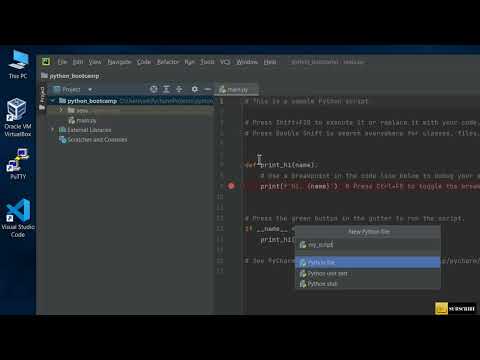Click the 'Press the green button in the gutter' comment
This screenshot has height=360, width=480.
[354, 218]
